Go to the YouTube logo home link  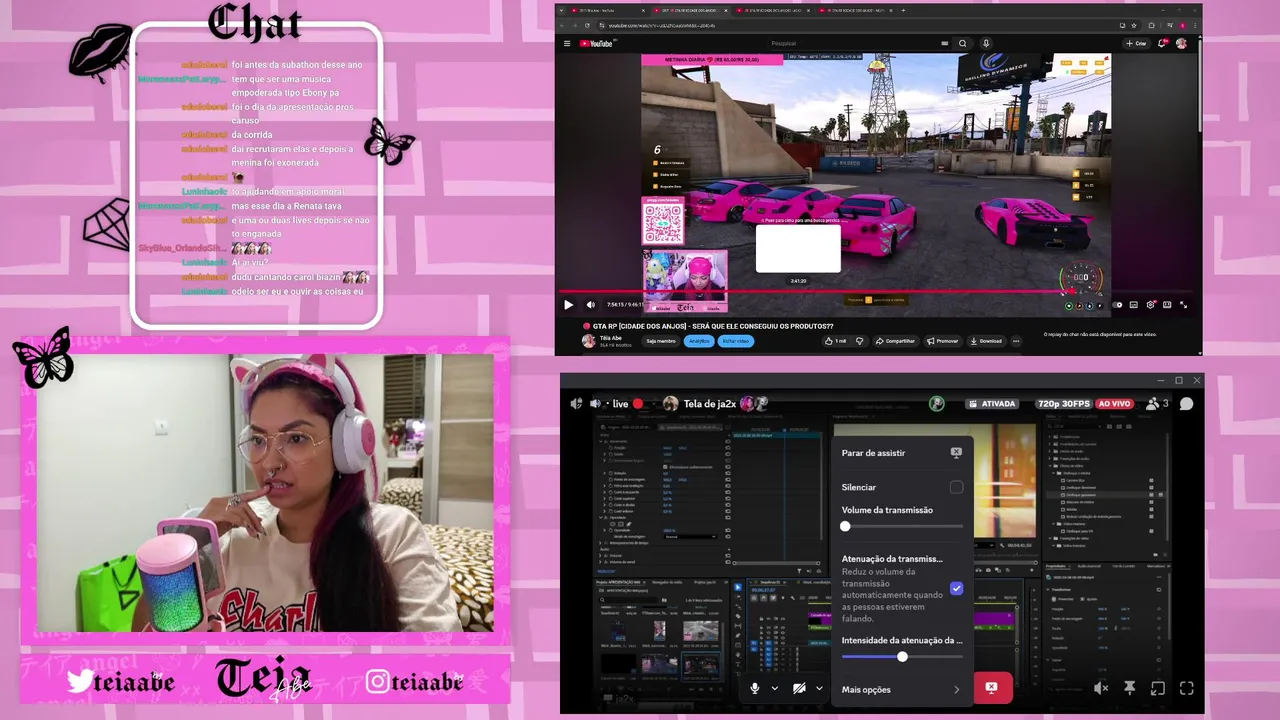596,43
